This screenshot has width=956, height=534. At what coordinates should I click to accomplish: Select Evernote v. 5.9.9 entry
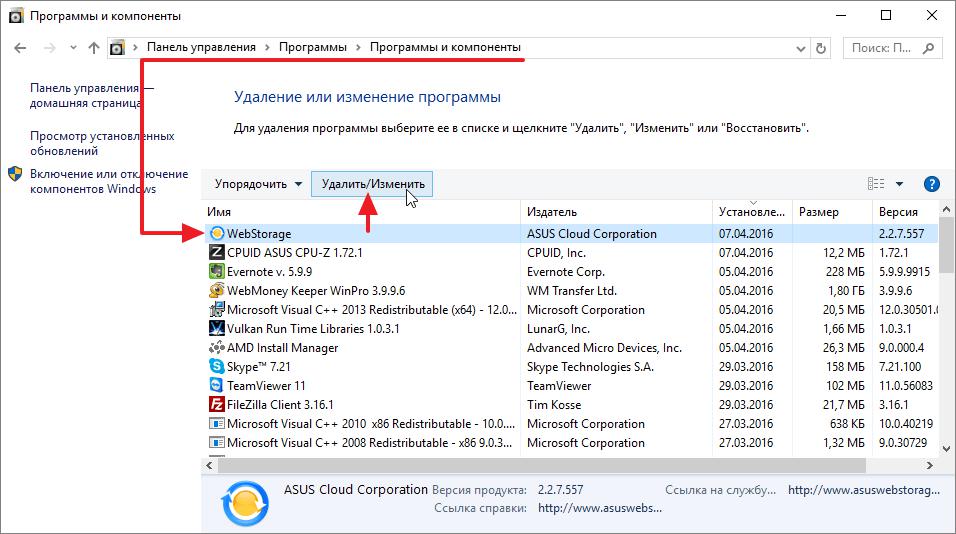269,271
